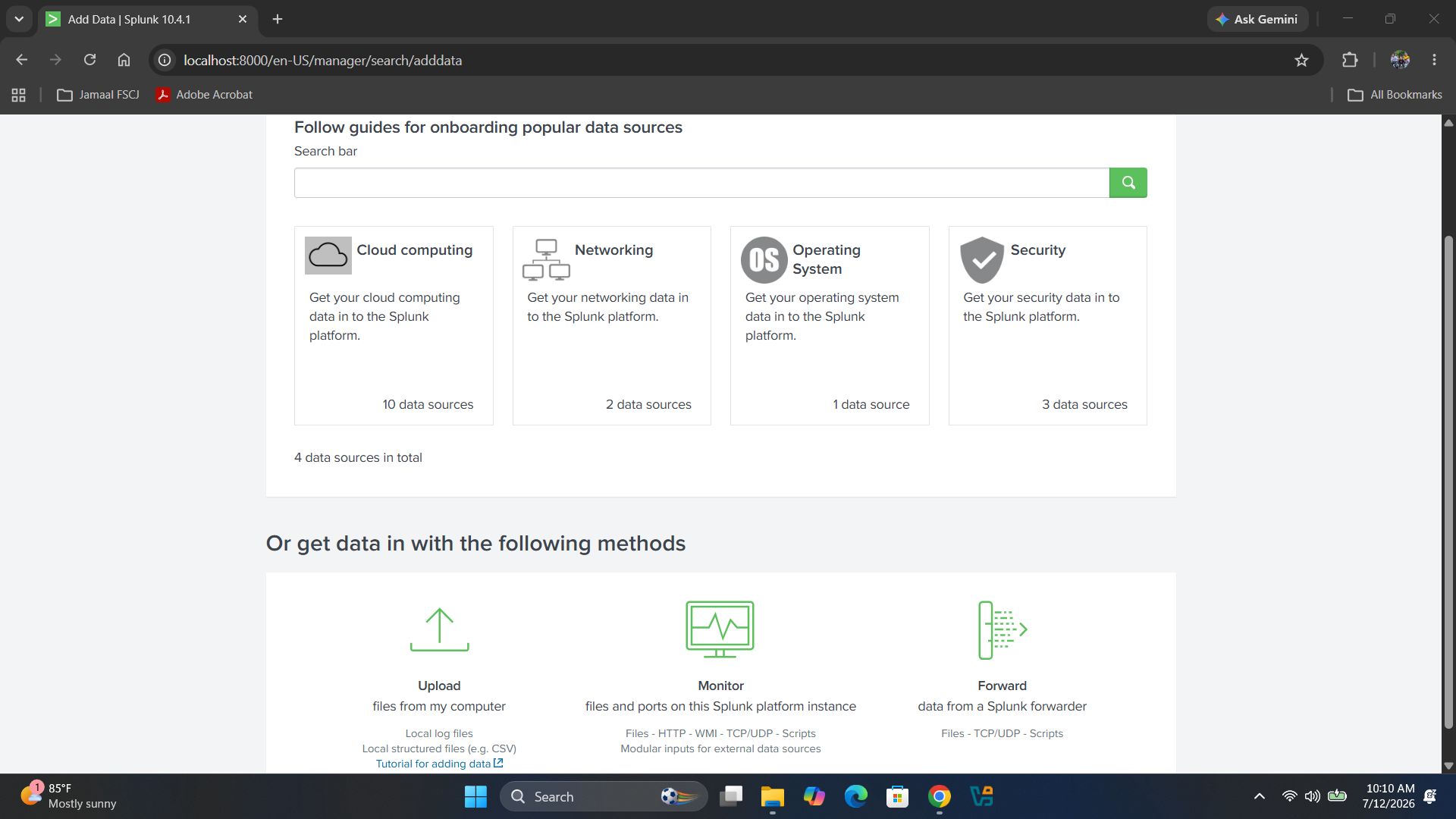1456x819 pixels.
Task: Open Jamaal FSCJ bookmarks folder
Action: point(99,95)
